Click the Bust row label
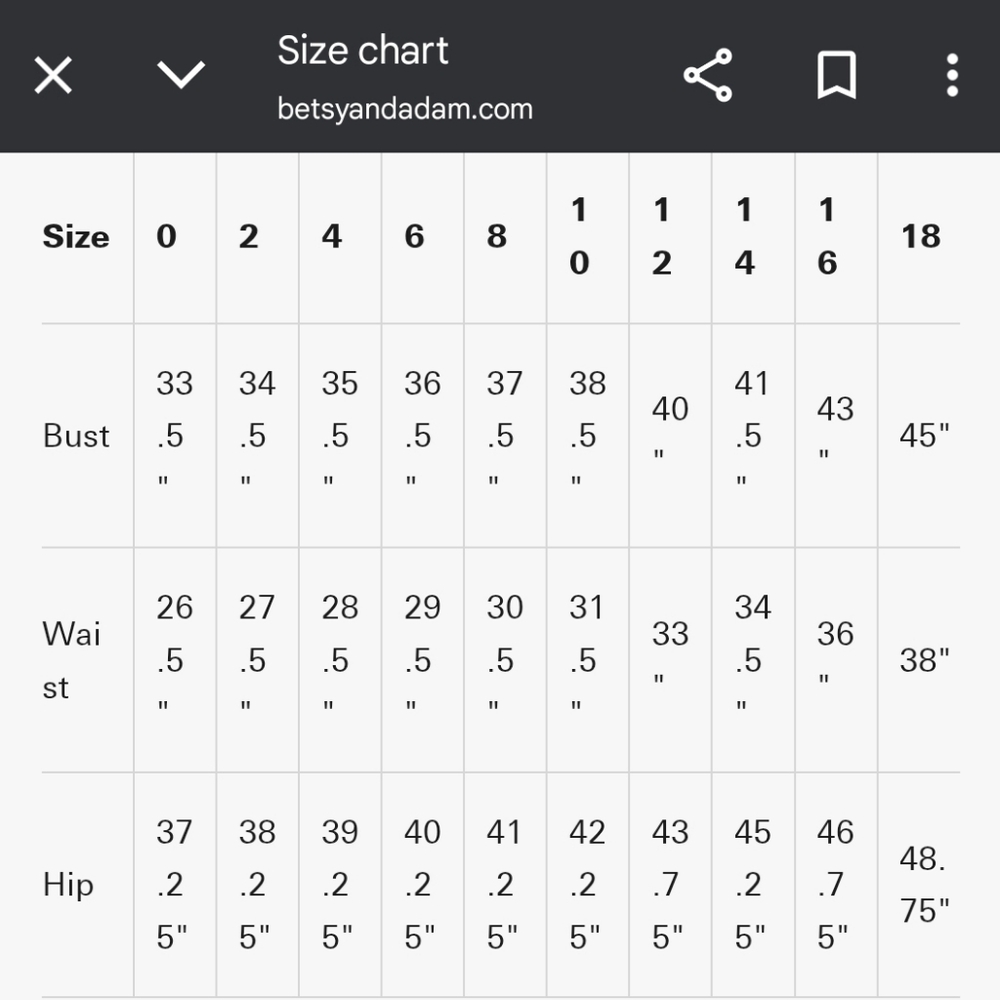This screenshot has height=1000, width=1000. (76, 436)
